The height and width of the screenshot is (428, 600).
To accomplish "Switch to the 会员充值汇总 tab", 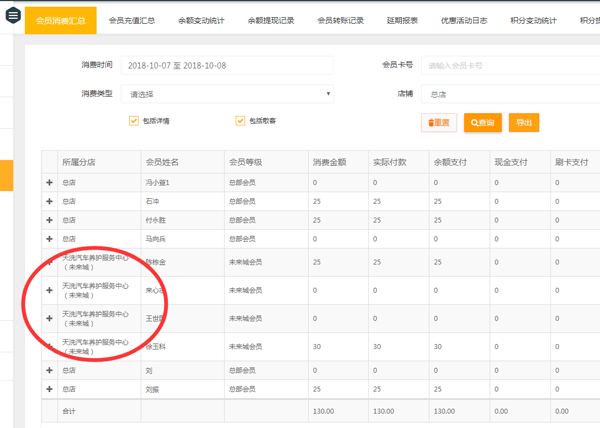I will click(x=131, y=20).
